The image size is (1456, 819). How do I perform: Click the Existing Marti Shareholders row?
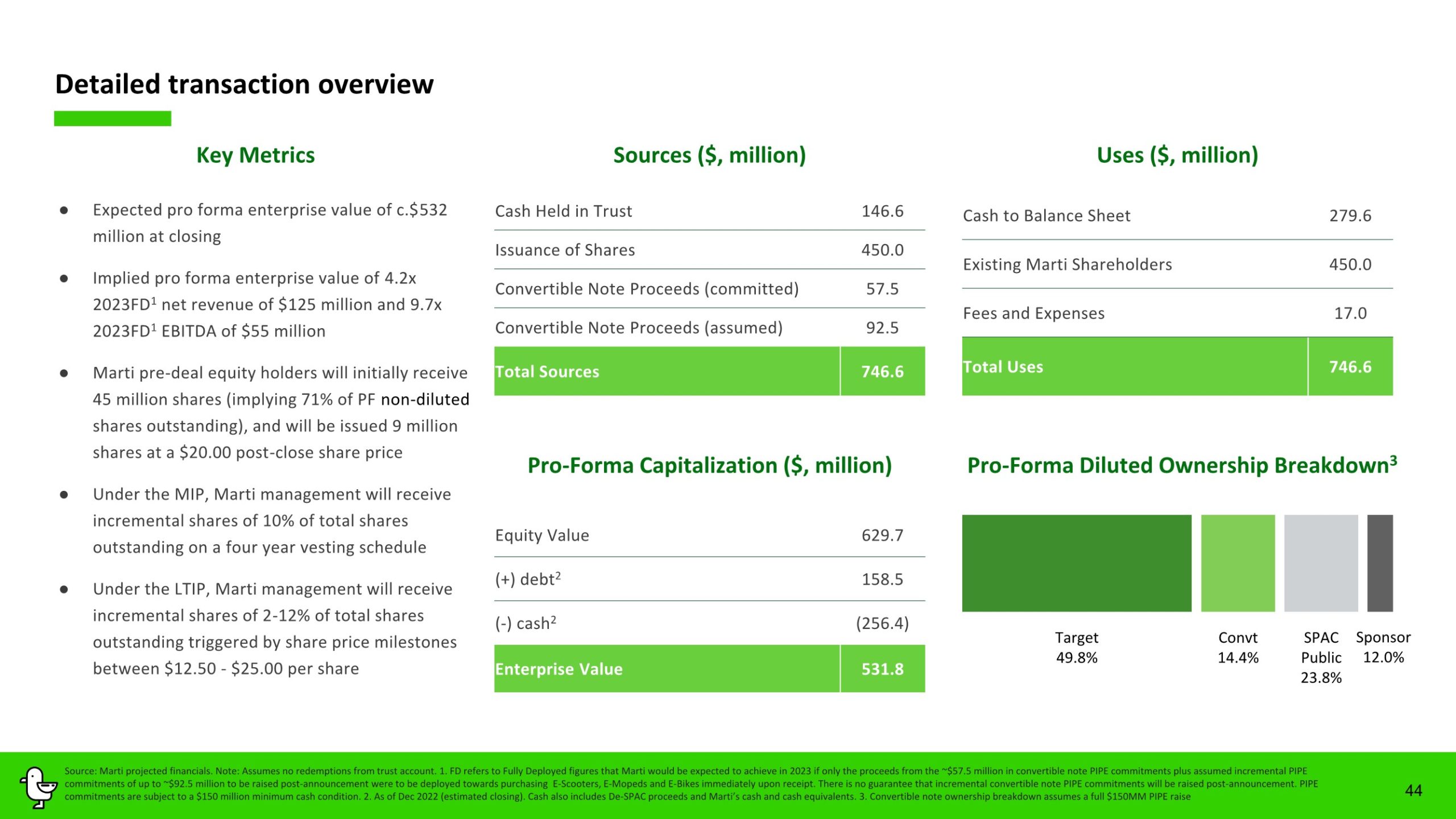1067,264
